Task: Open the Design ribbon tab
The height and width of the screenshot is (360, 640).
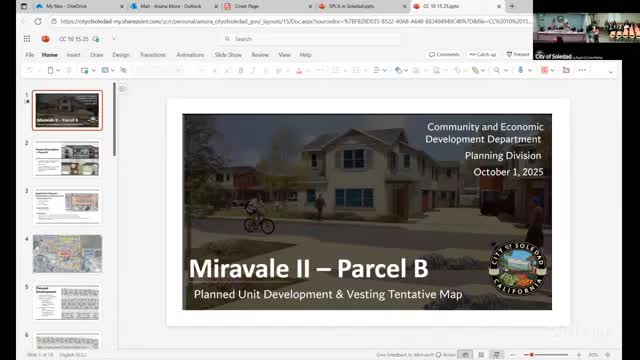Action: point(121,55)
